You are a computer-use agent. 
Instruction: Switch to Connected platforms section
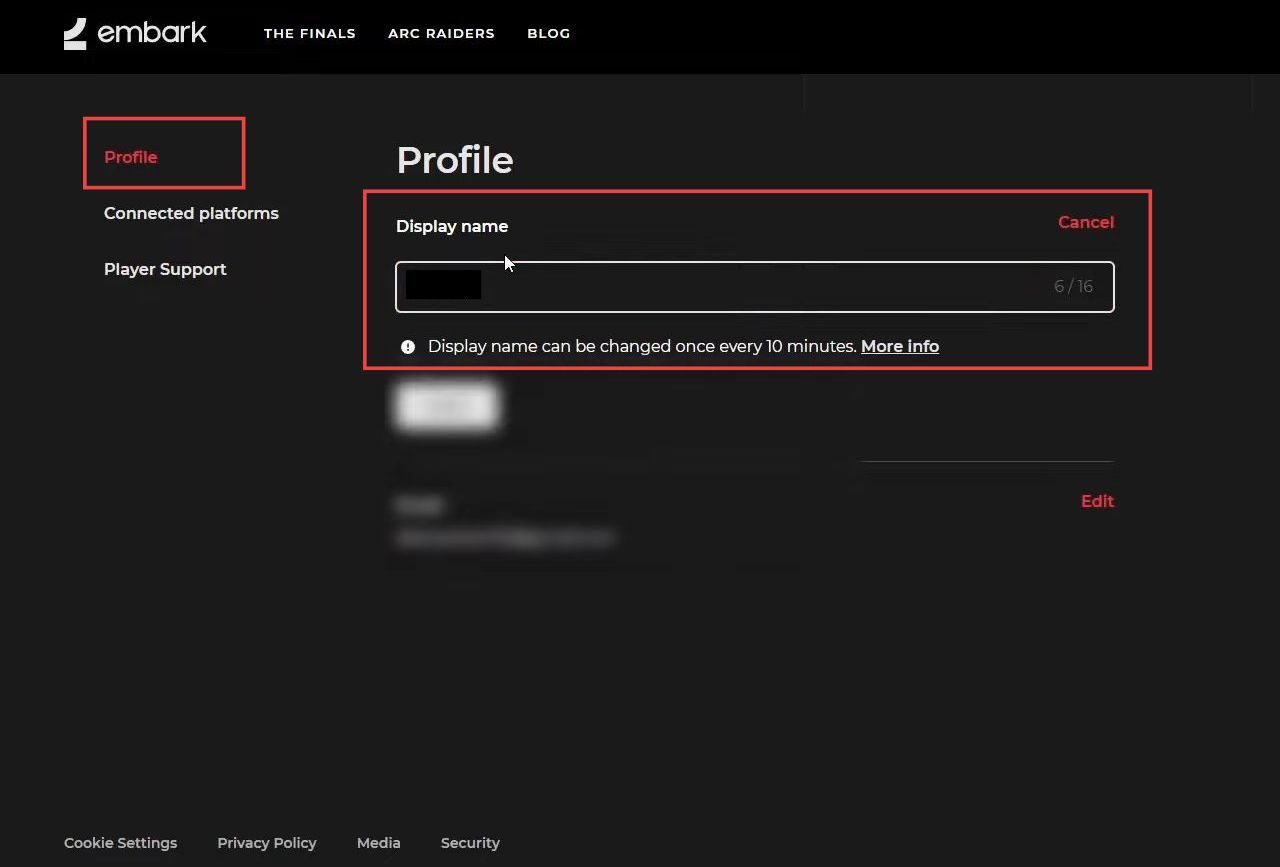pos(191,213)
